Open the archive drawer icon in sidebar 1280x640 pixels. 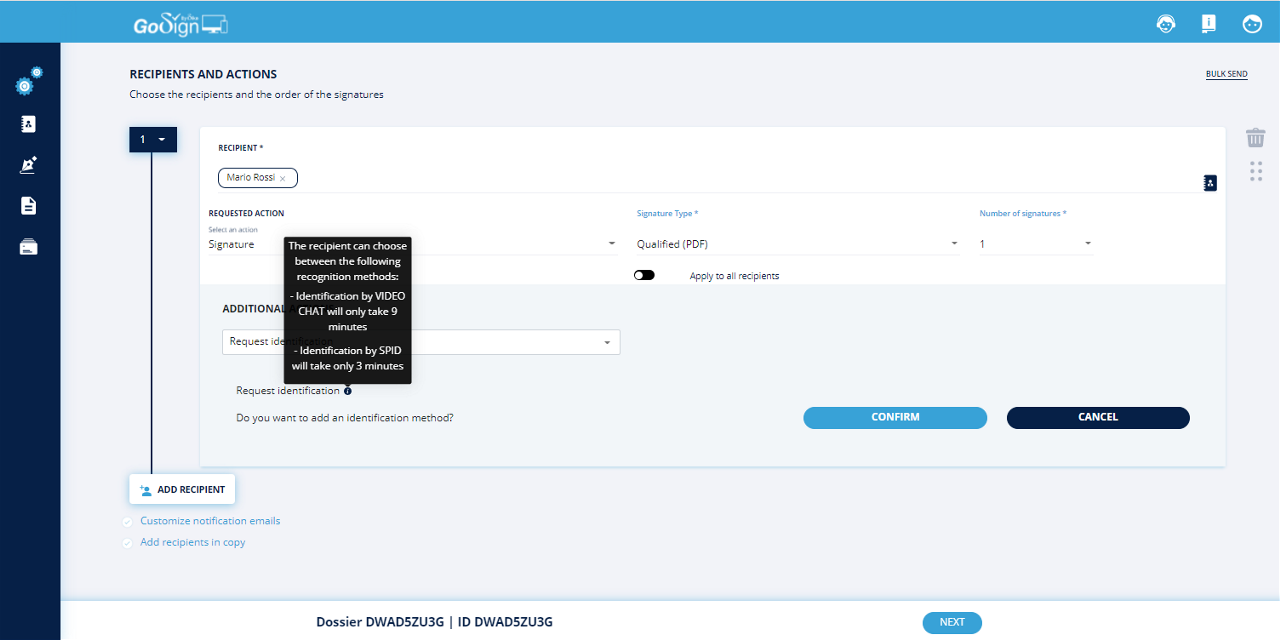pyautogui.click(x=29, y=247)
